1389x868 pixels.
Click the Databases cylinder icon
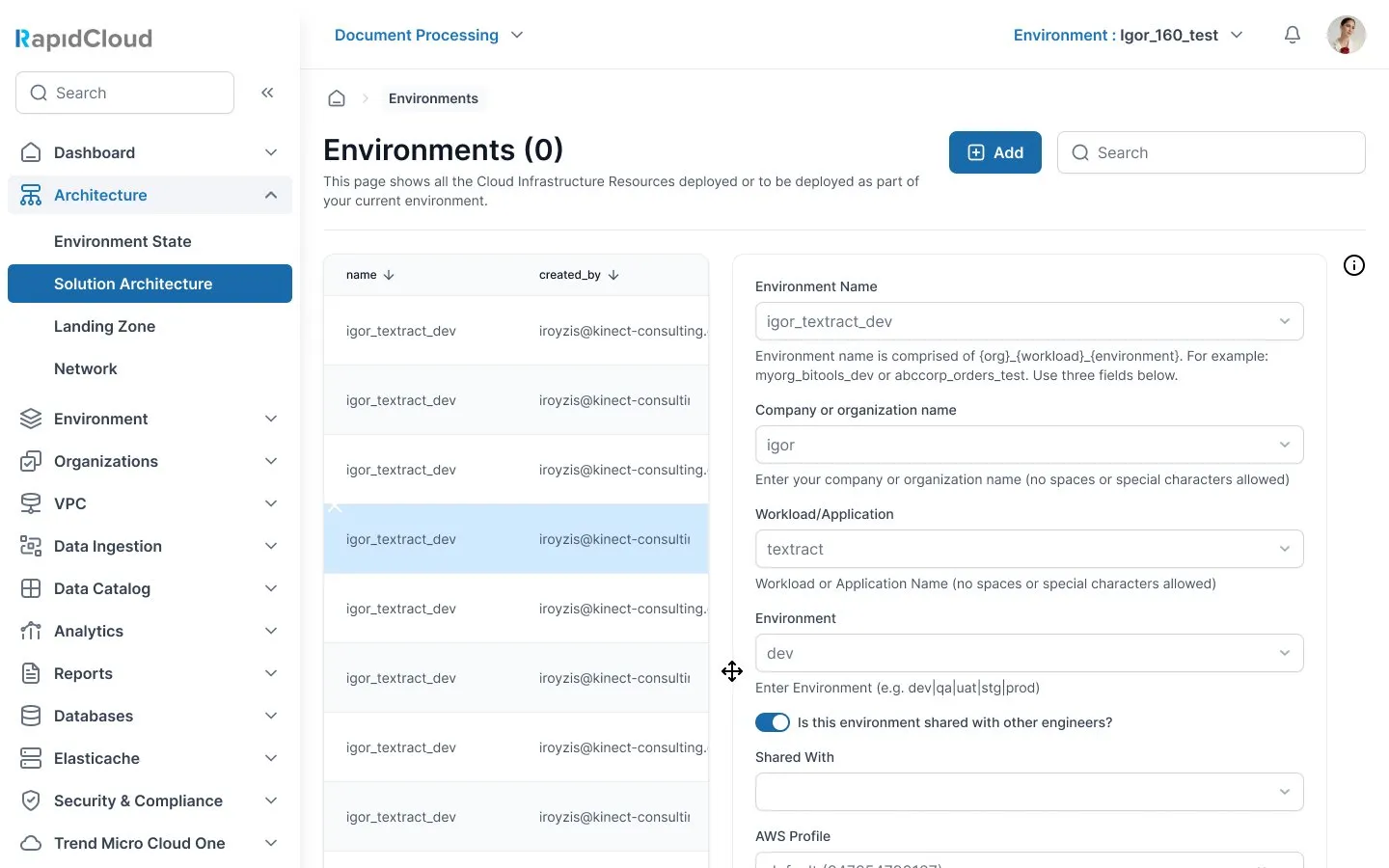tap(31, 716)
